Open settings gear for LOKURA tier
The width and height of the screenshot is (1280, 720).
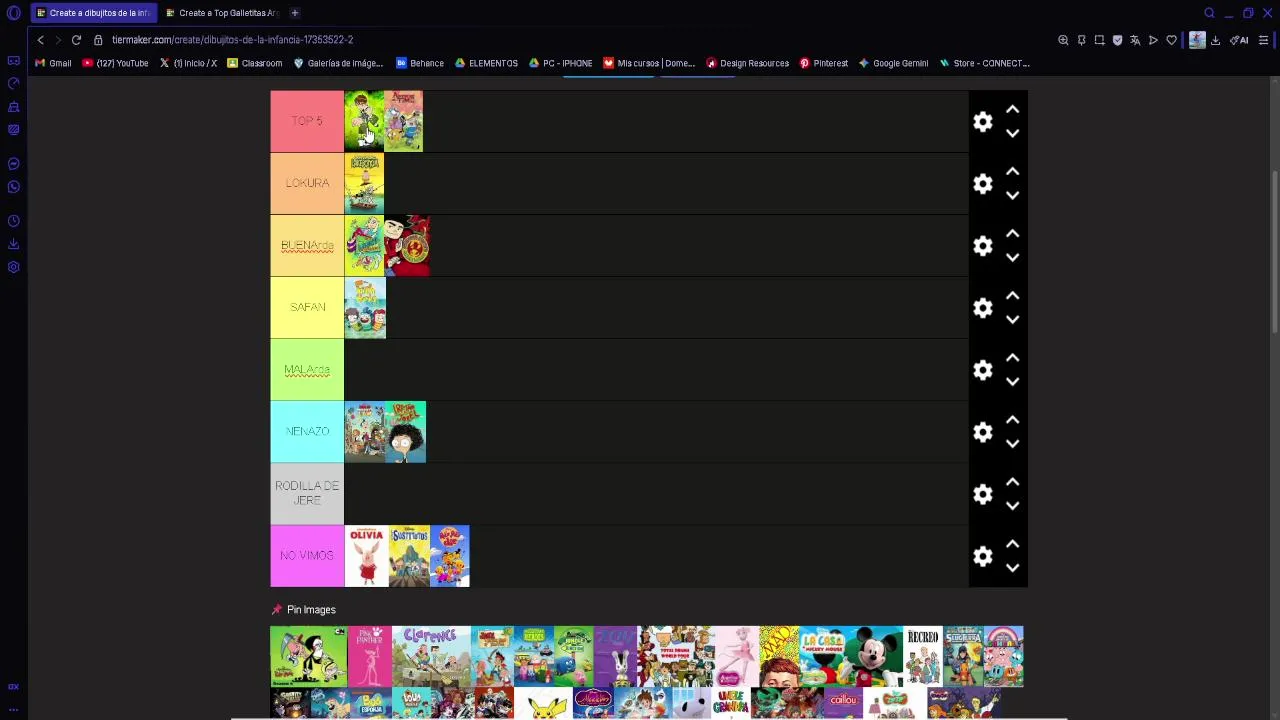pyautogui.click(x=983, y=183)
